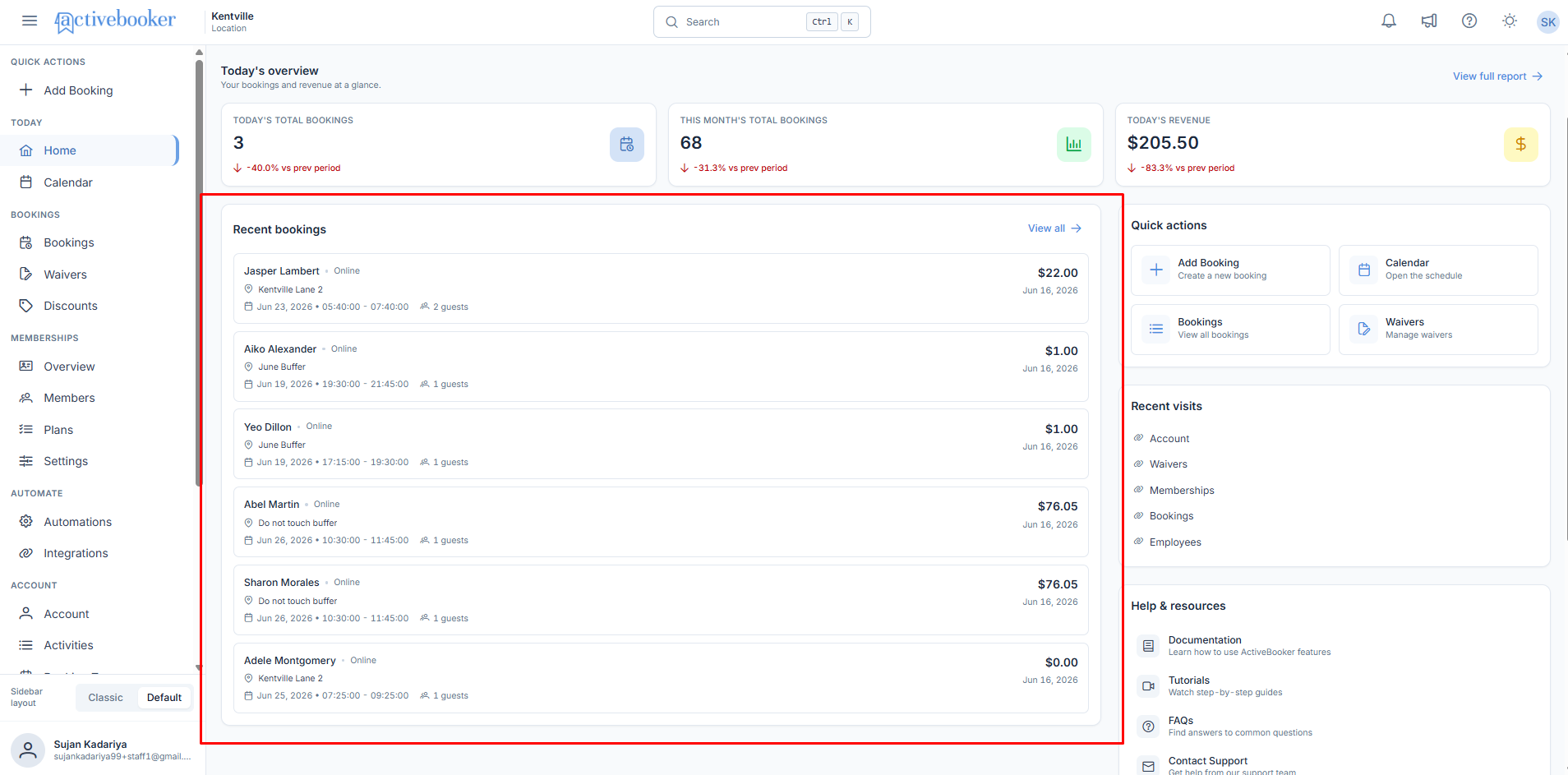Open the Employees recent visit link
This screenshot has width=1568, height=775.
(x=1175, y=542)
